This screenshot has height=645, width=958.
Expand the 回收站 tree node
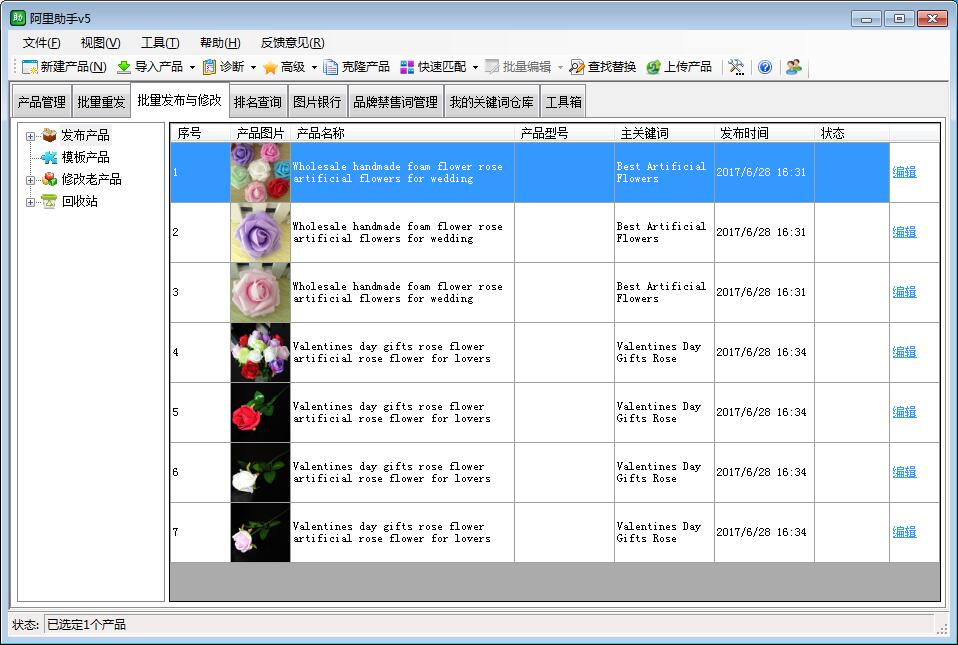(x=30, y=202)
